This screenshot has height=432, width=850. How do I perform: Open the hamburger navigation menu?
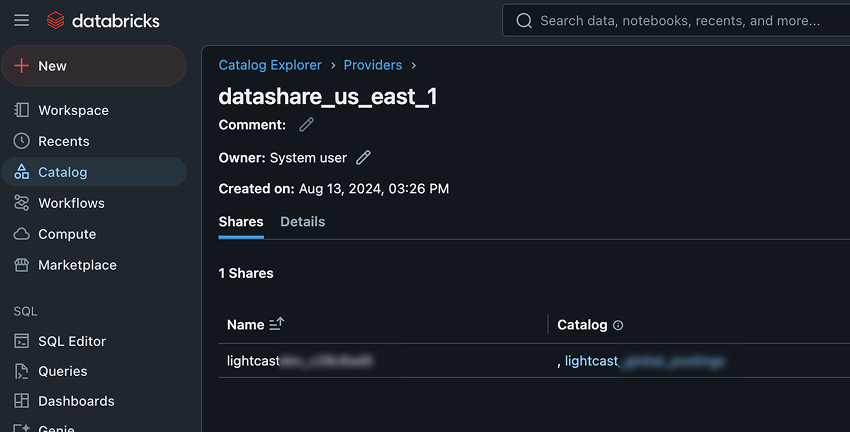(22, 21)
